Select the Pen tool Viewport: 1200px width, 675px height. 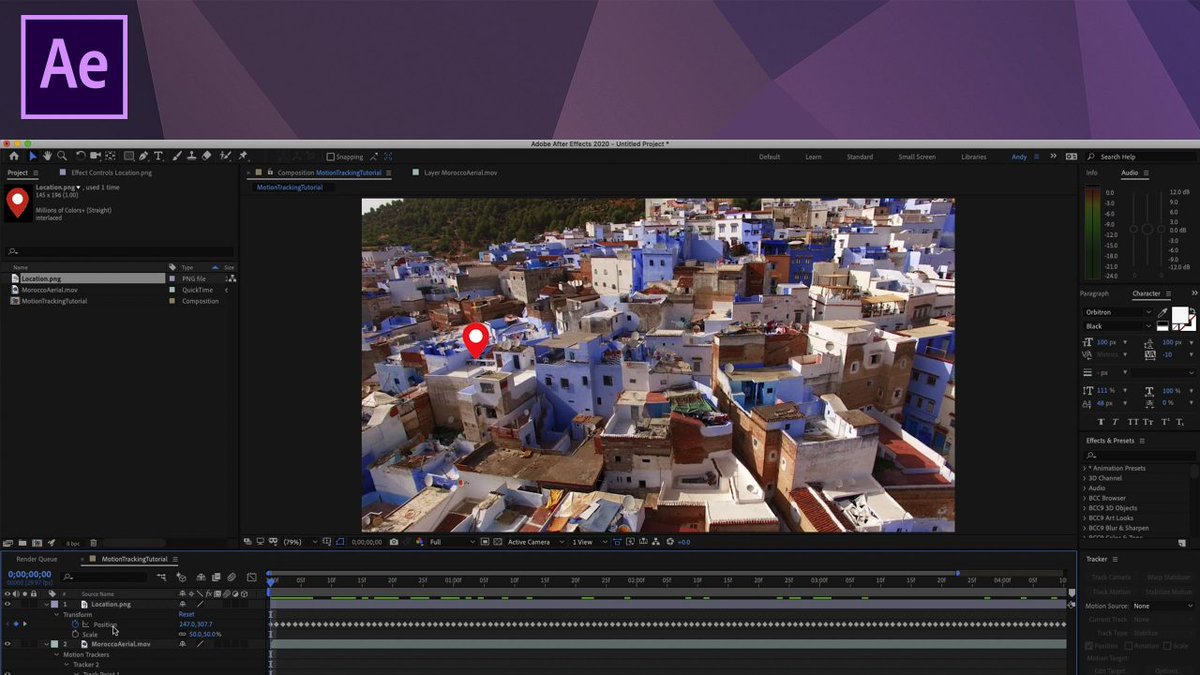click(x=143, y=157)
